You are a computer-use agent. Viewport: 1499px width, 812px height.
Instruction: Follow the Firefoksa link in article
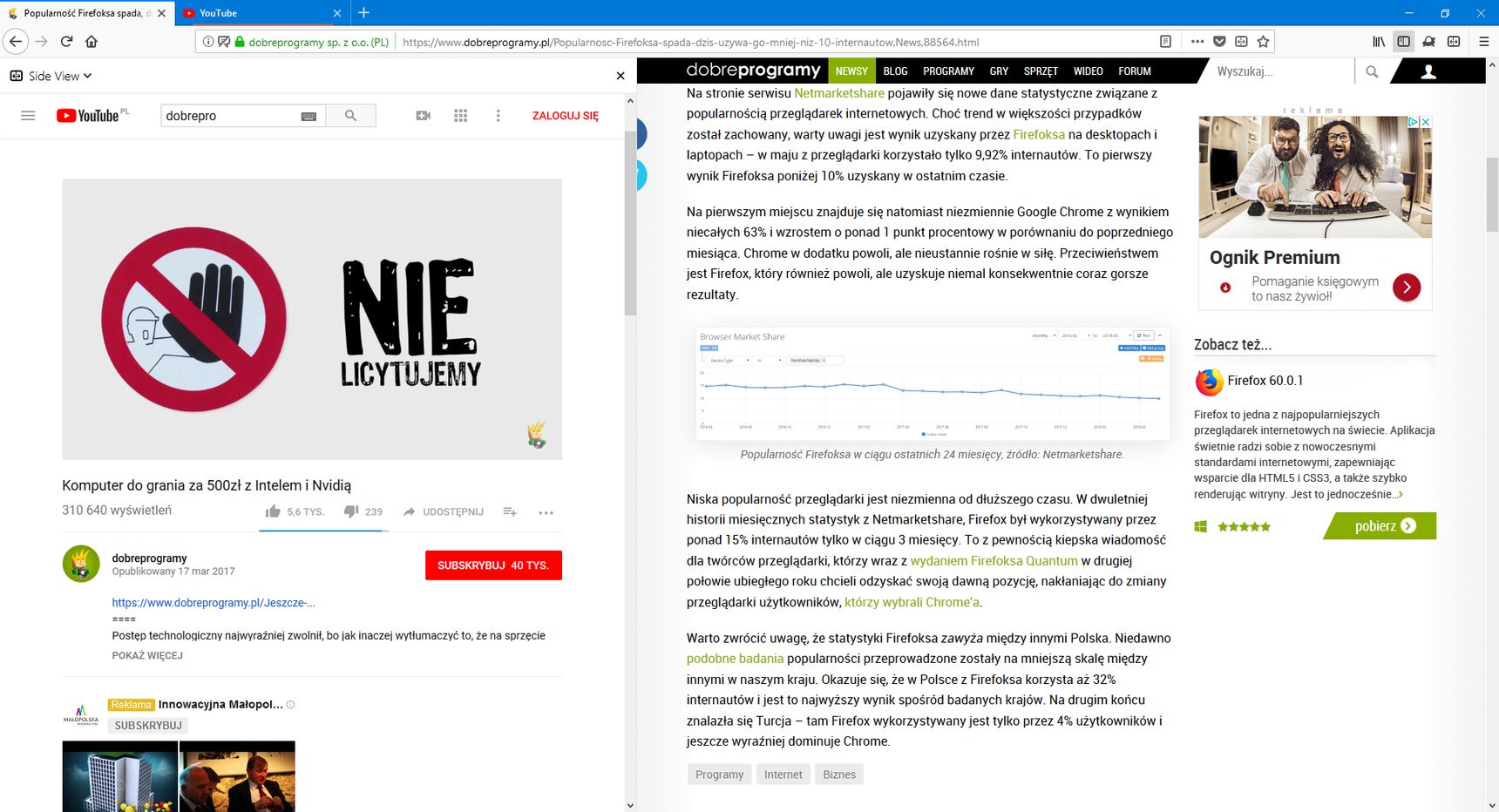pyautogui.click(x=1039, y=134)
